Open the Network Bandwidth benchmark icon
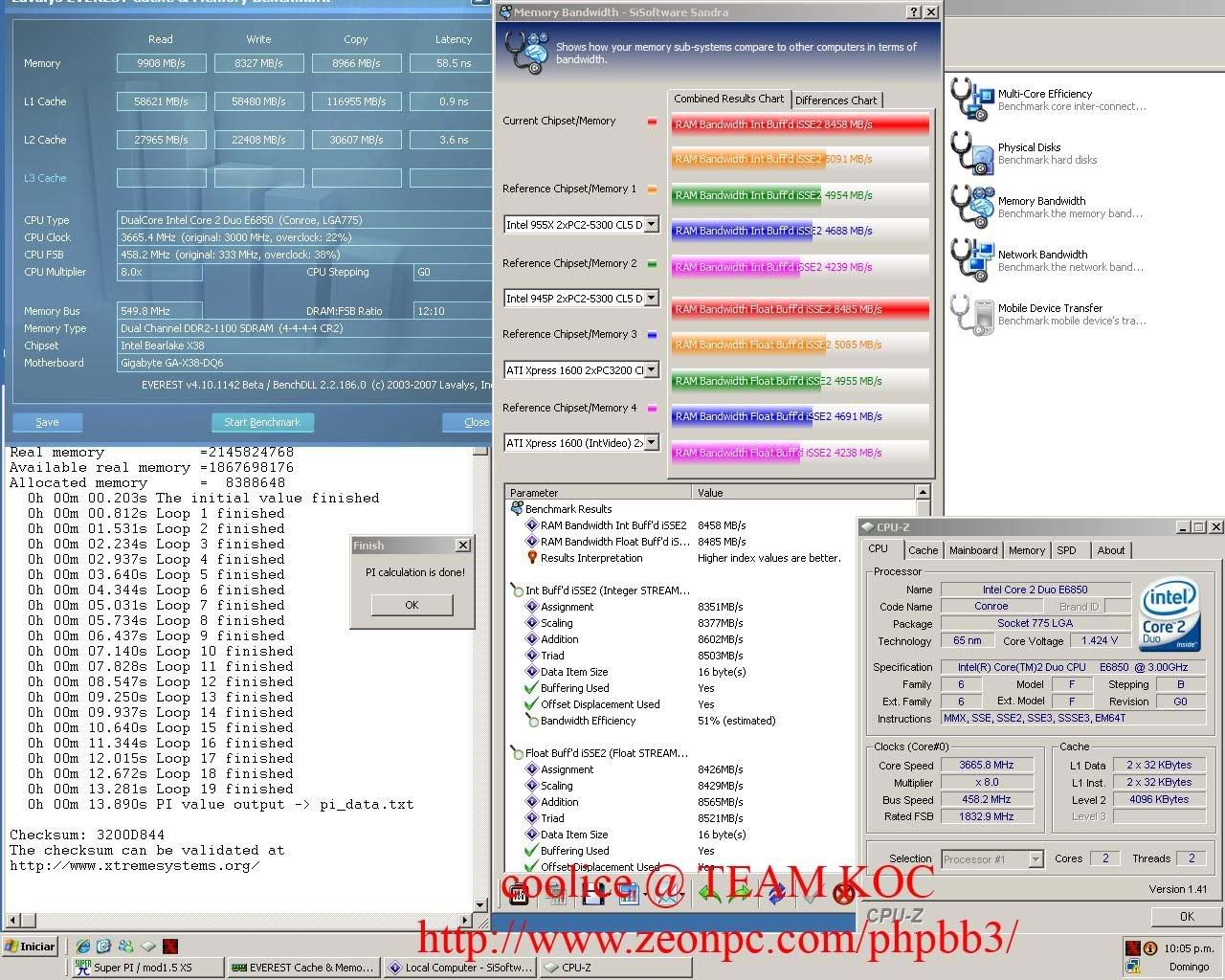The height and width of the screenshot is (980, 1225). point(971,260)
